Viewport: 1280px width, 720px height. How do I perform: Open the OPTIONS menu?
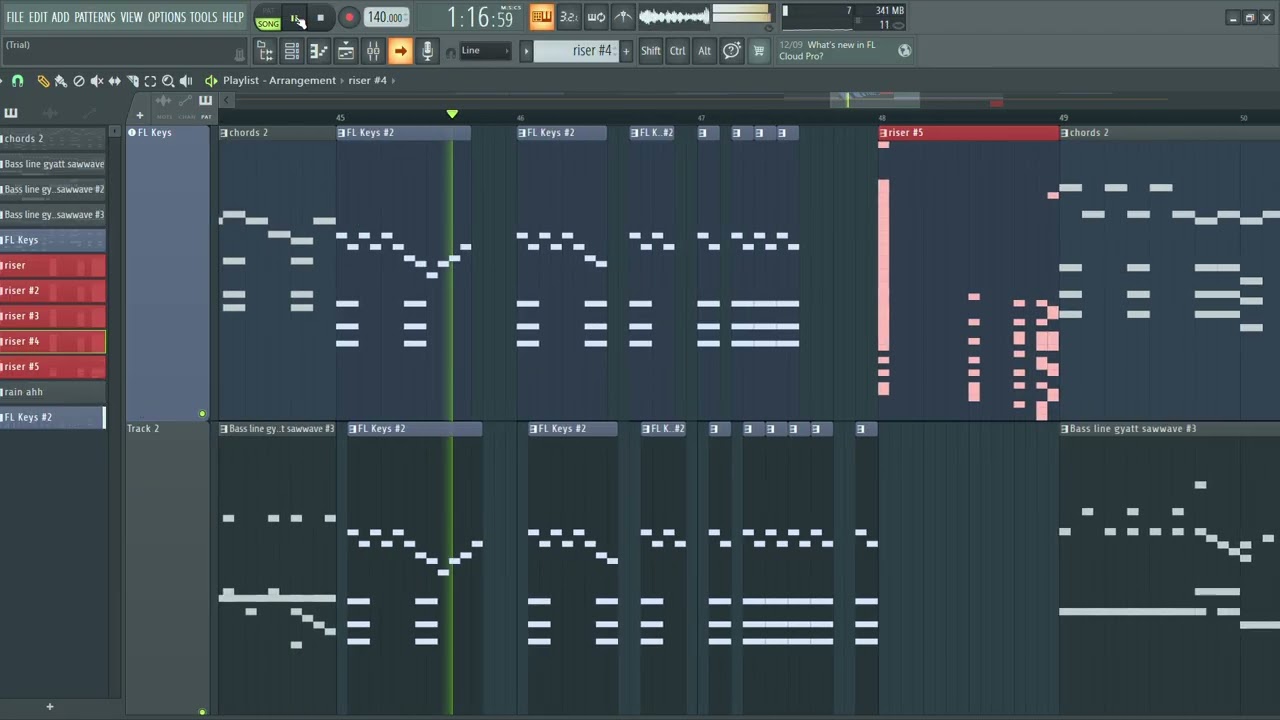pyautogui.click(x=167, y=17)
